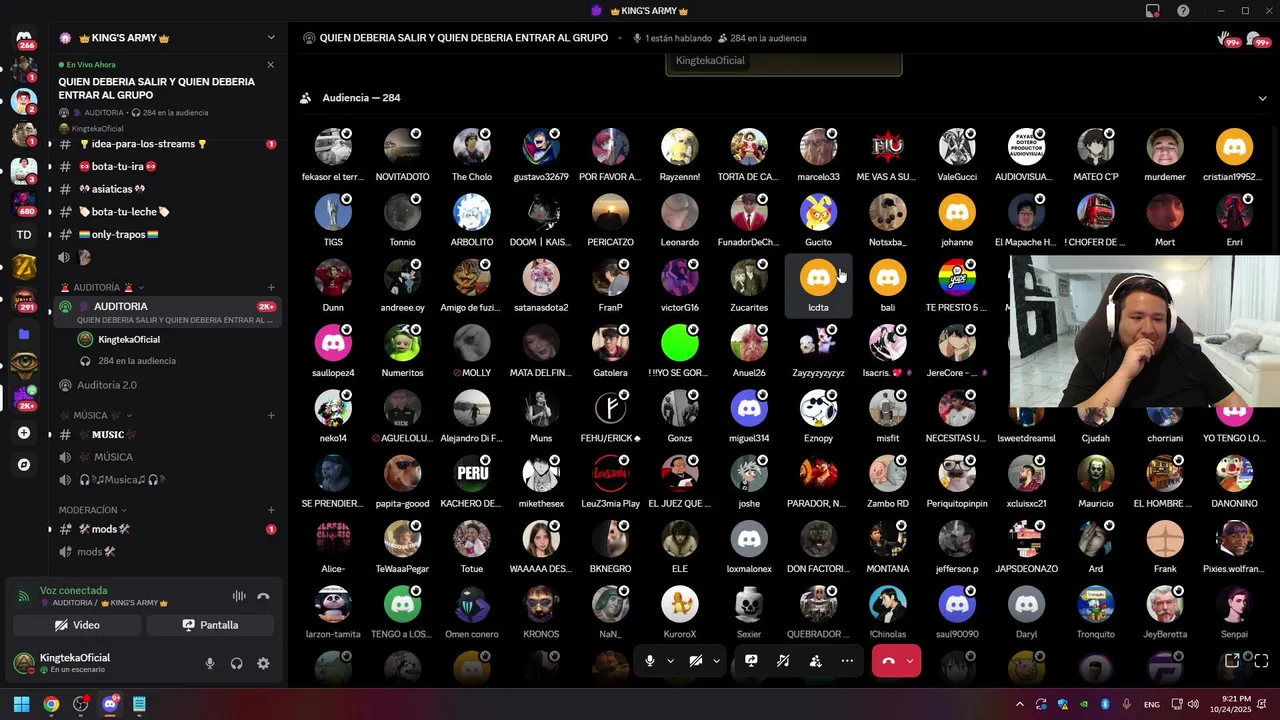Toggle camera in bottom call toolbar

click(x=696, y=661)
